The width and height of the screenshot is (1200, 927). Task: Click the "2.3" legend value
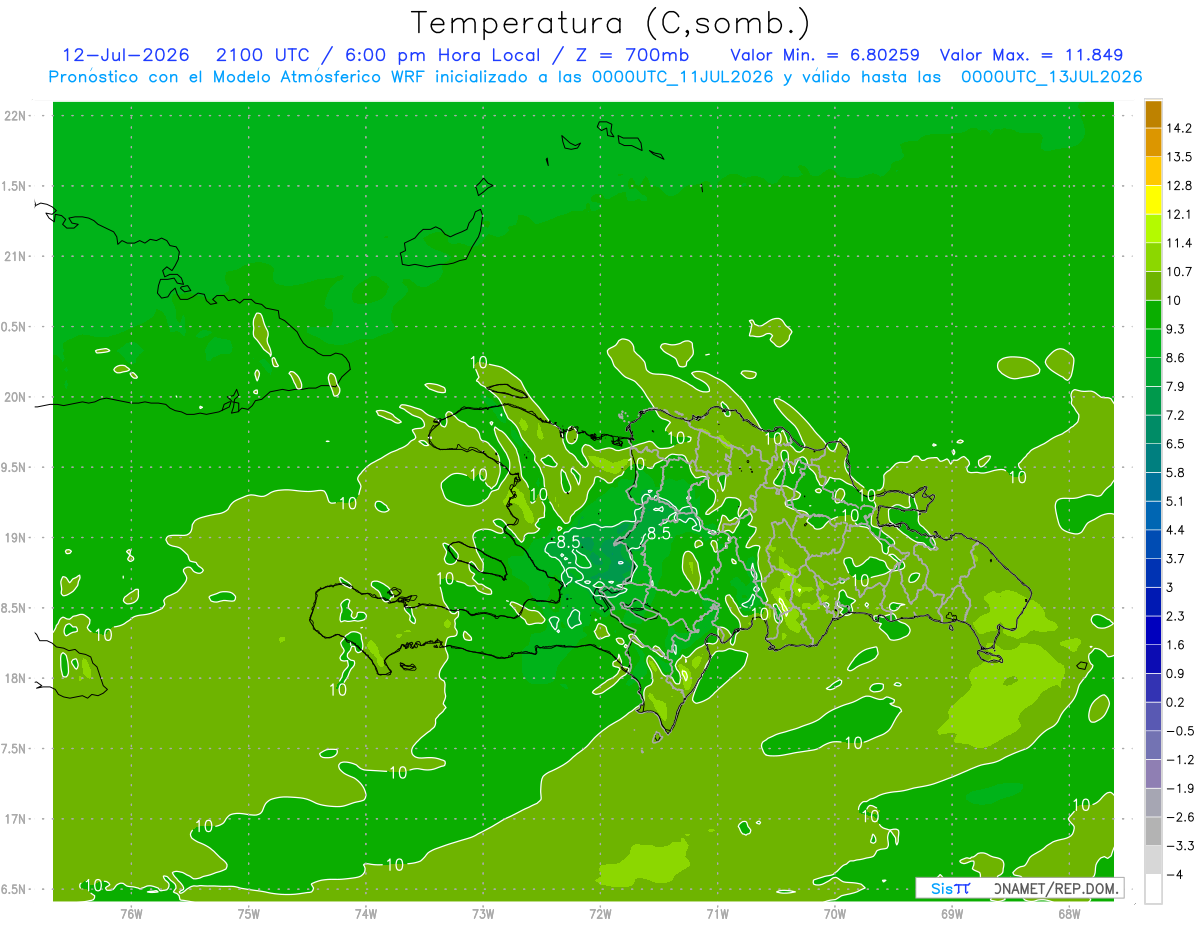coord(1176,616)
